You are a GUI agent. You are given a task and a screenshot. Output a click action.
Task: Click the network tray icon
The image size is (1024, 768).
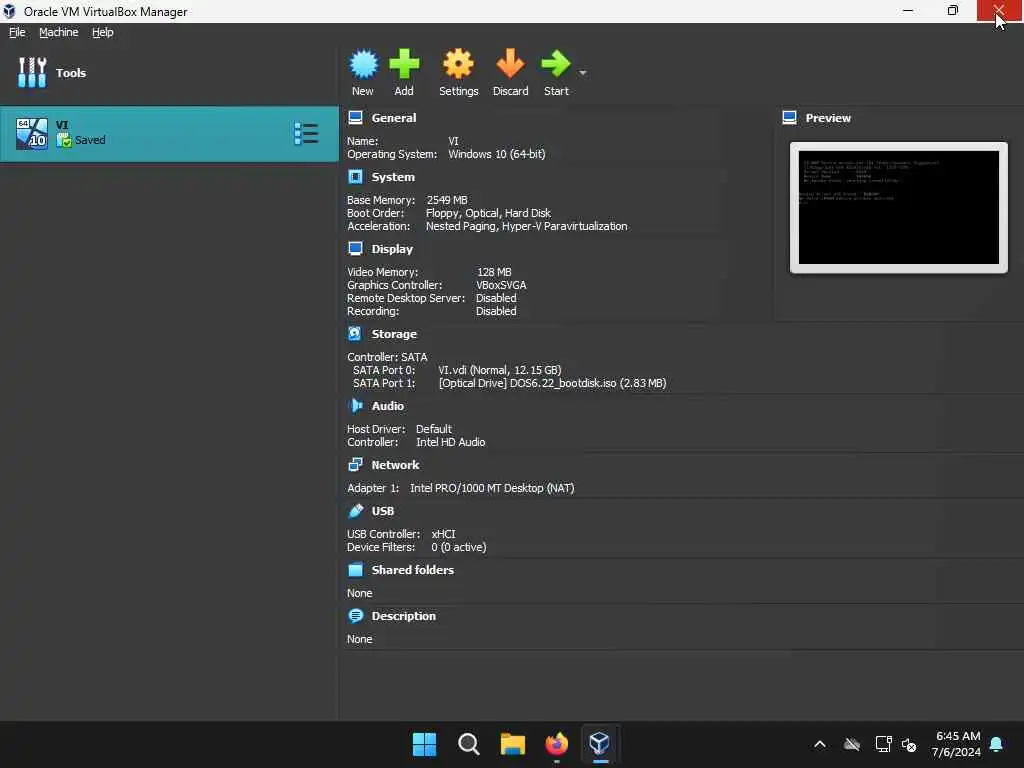(x=883, y=744)
